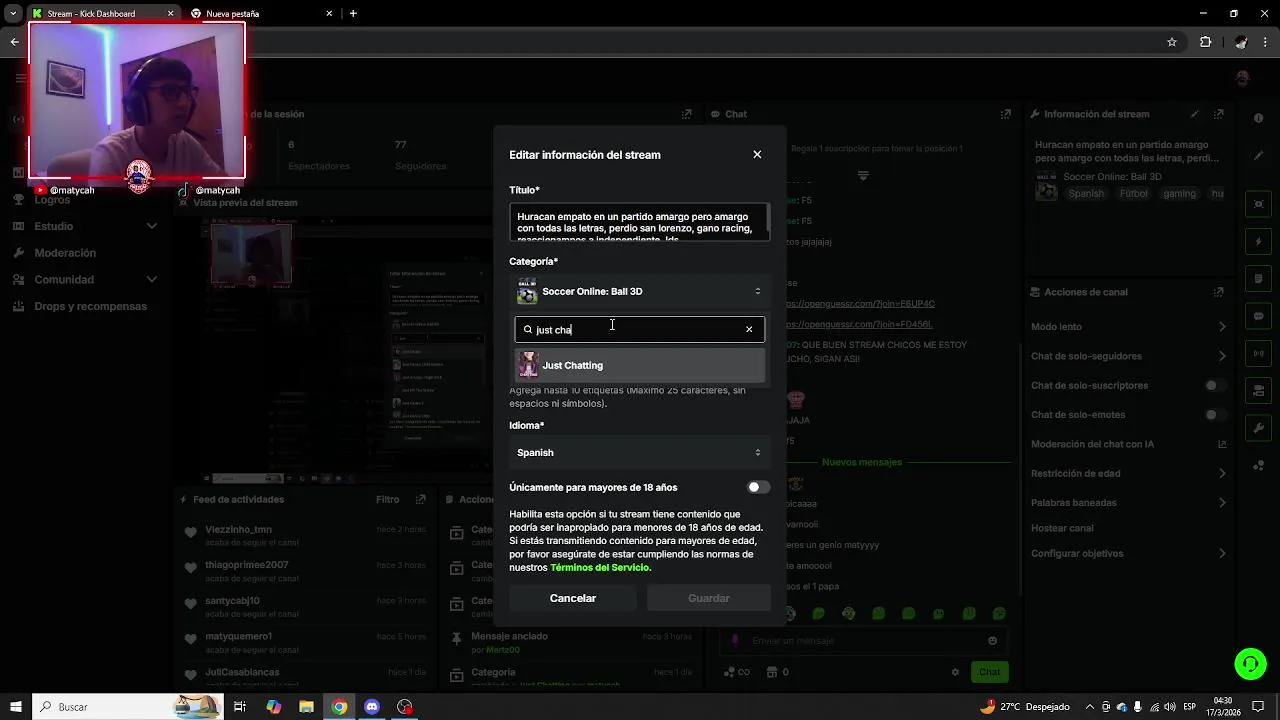This screenshot has height=720, width=1280.
Task: Open a new browser tab
Action: tap(353, 13)
